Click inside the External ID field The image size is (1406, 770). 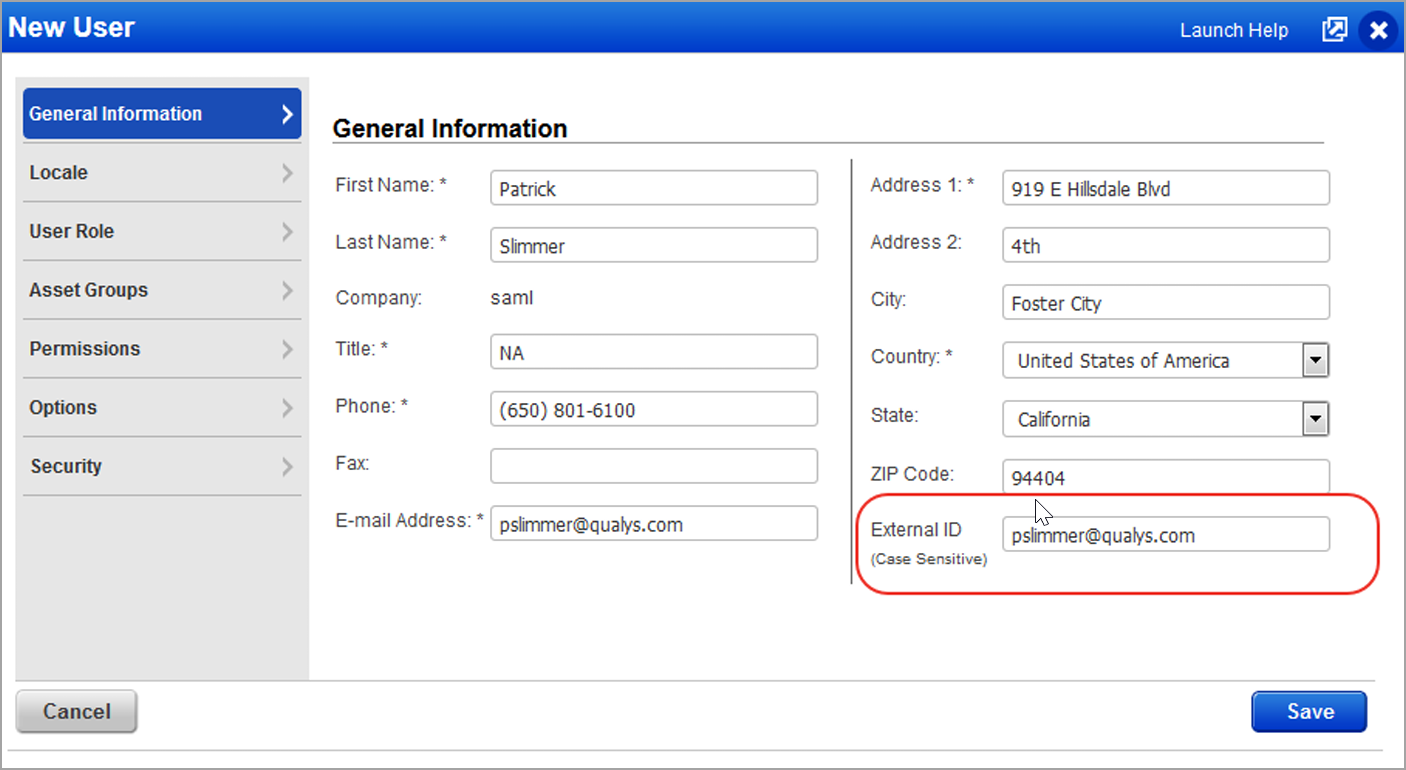coord(1165,534)
